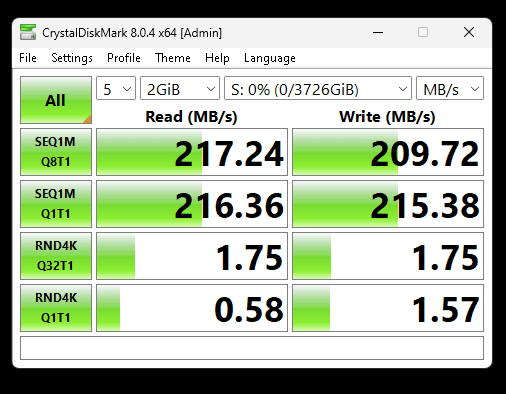Viewport: 506px width, 394px height.
Task: Minimize the CrystalDiskMark window
Action: 378,32
